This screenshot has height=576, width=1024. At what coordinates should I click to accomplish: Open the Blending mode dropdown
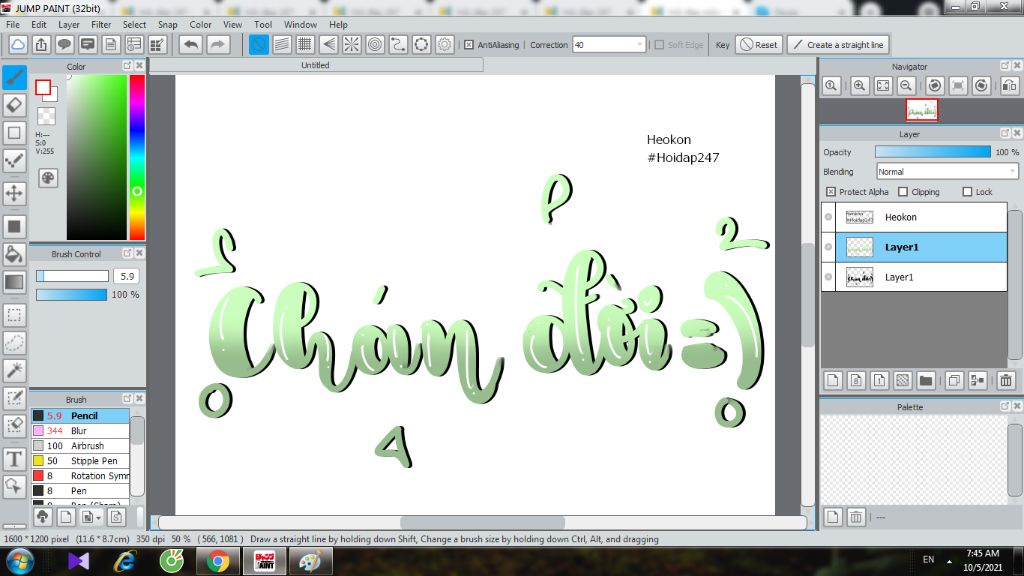coord(947,171)
